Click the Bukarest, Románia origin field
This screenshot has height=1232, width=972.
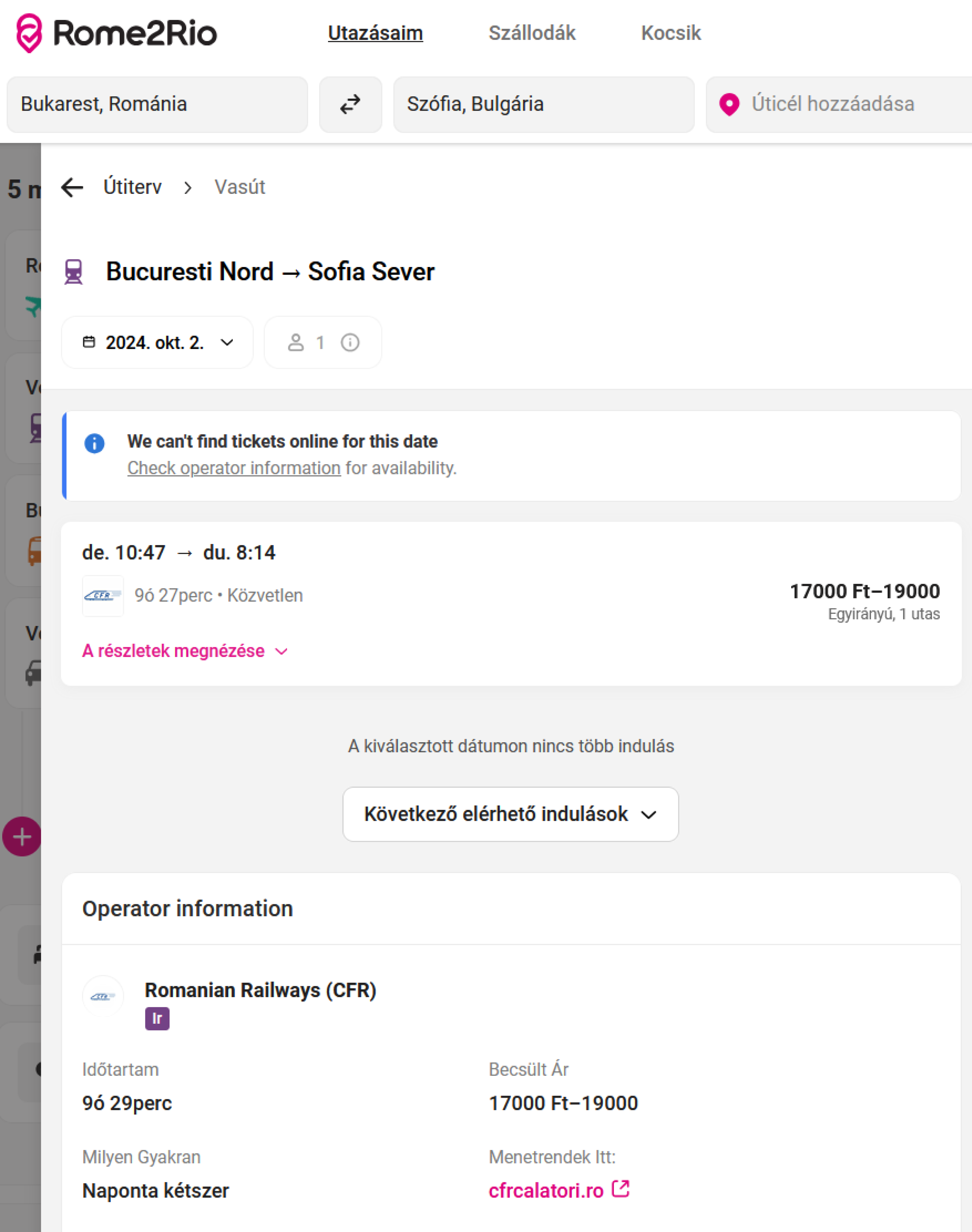pyautogui.click(x=157, y=105)
